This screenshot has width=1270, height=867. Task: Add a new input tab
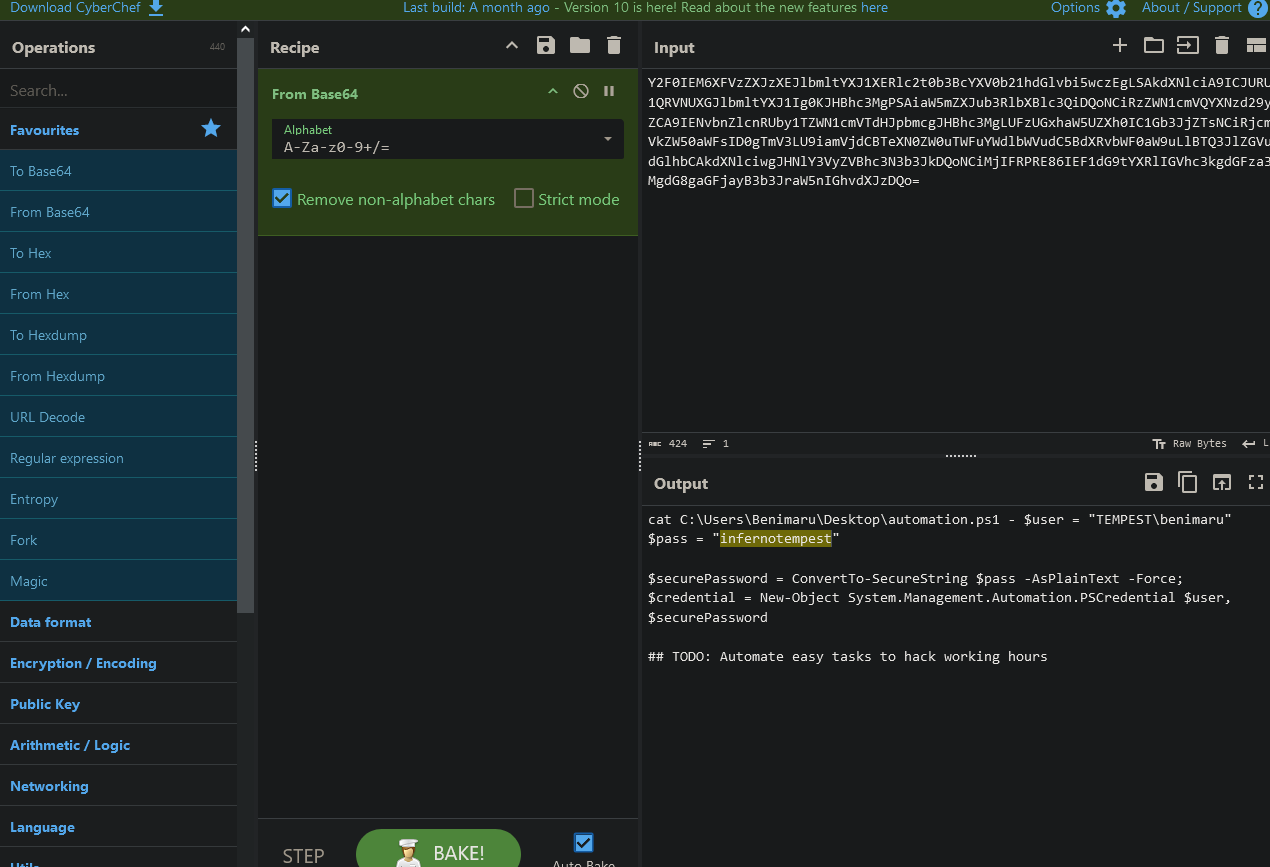point(1120,46)
